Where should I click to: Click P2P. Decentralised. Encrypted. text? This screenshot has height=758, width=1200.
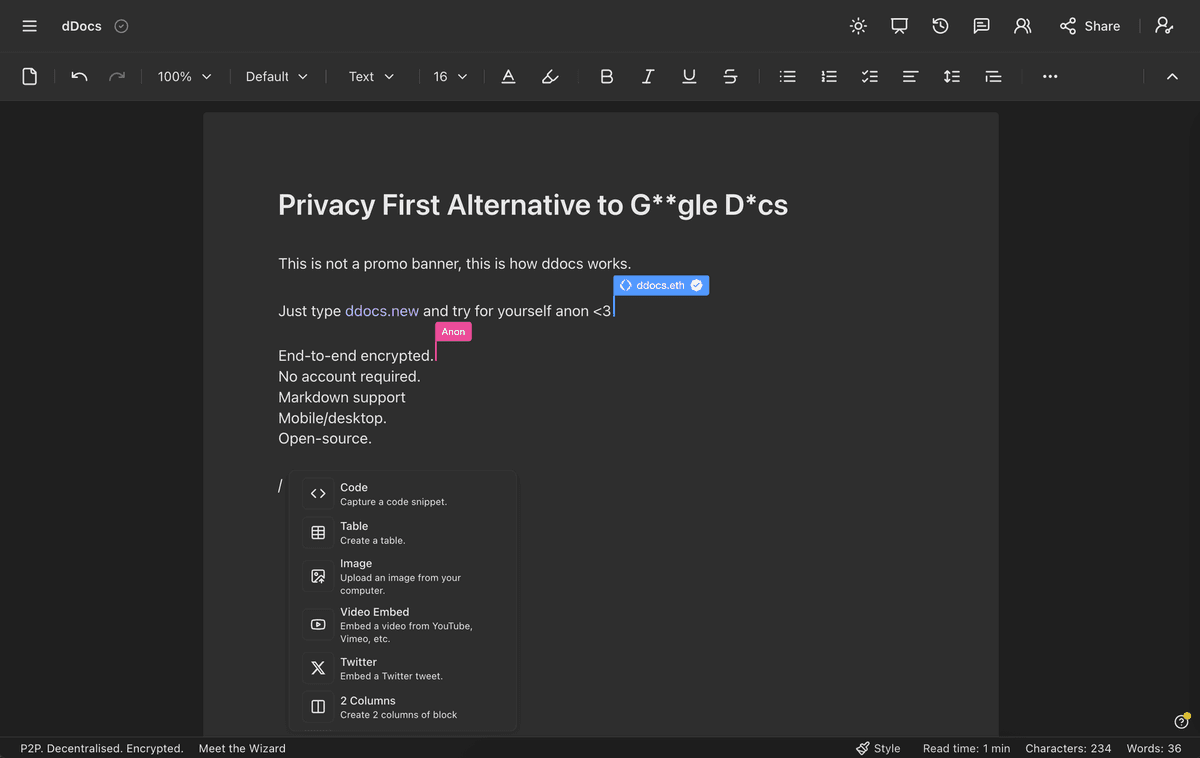102,748
